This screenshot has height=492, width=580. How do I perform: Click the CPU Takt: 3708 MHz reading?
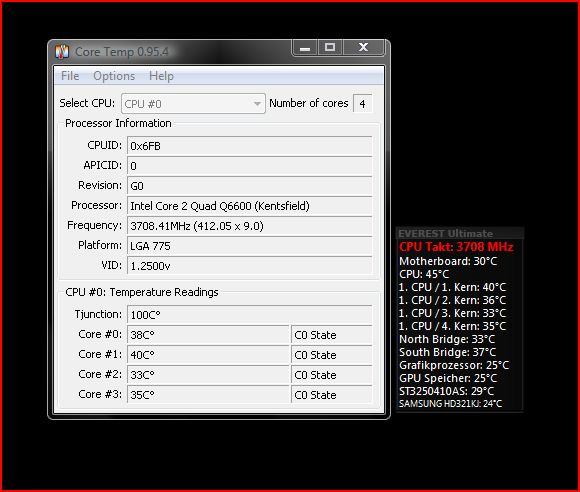(456, 247)
